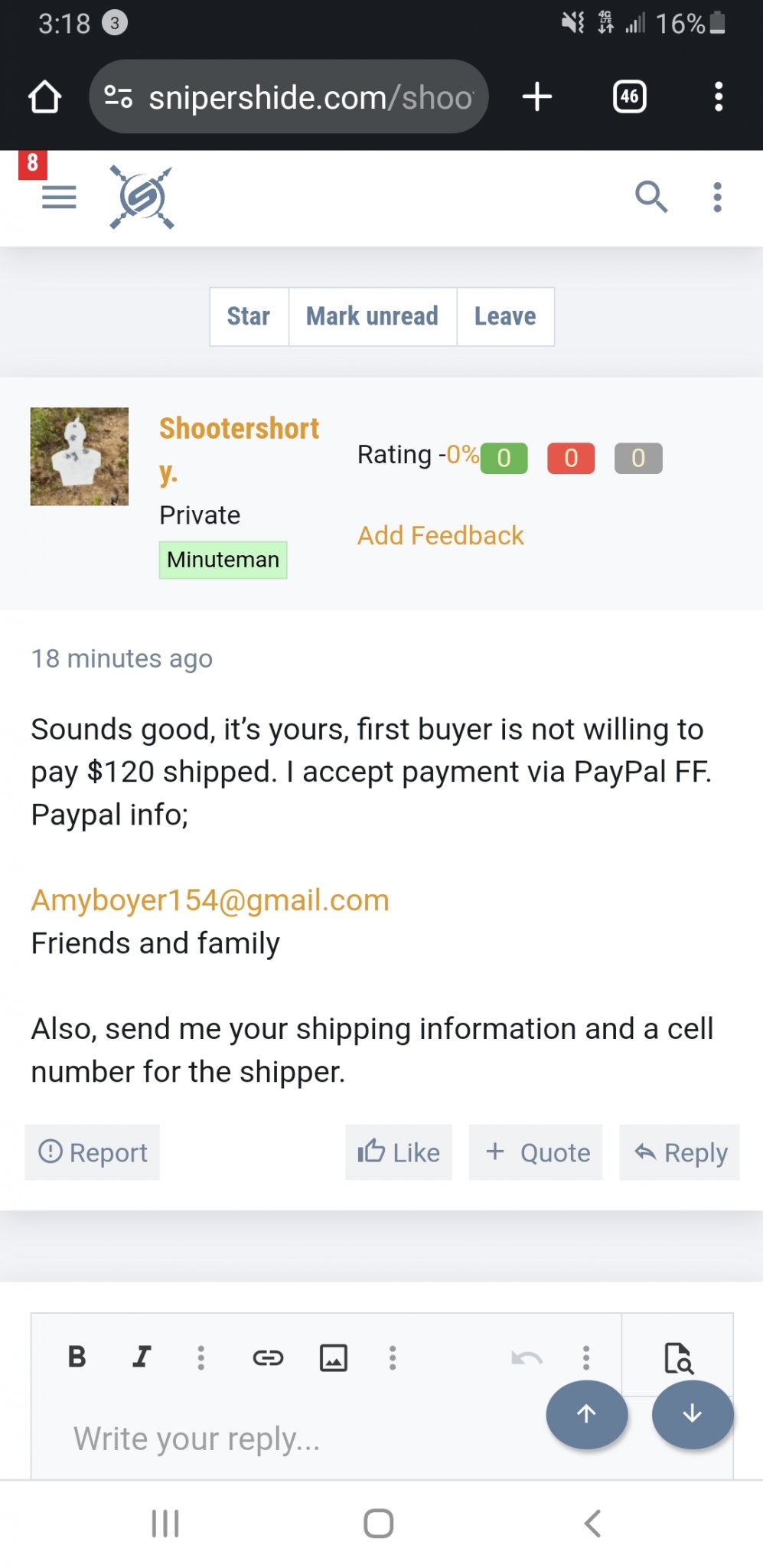Star this conversation

pyautogui.click(x=249, y=316)
